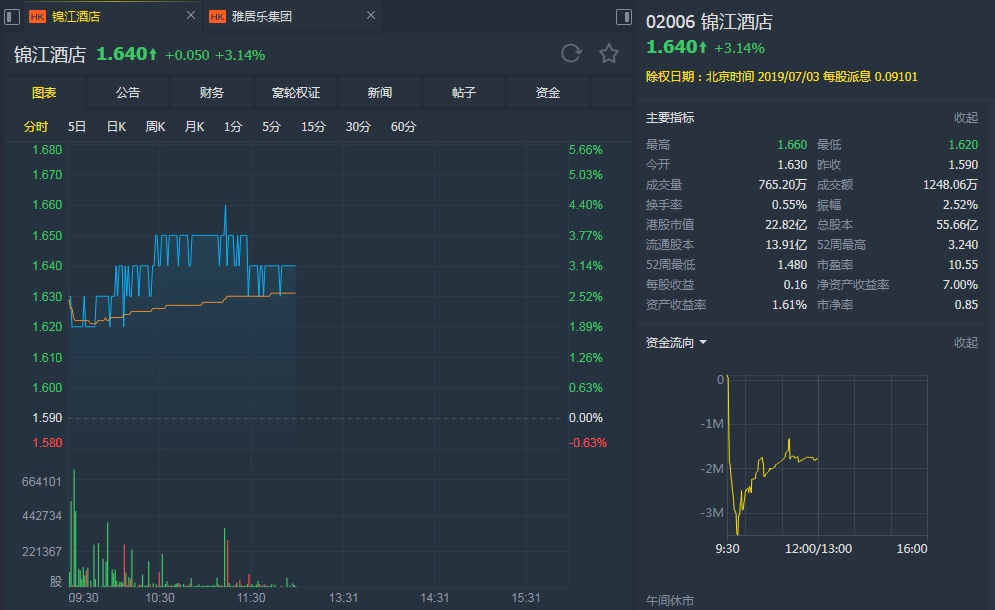This screenshot has width=995, height=610.
Task: Select the 5日 chart view
Action: pos(77,127)
